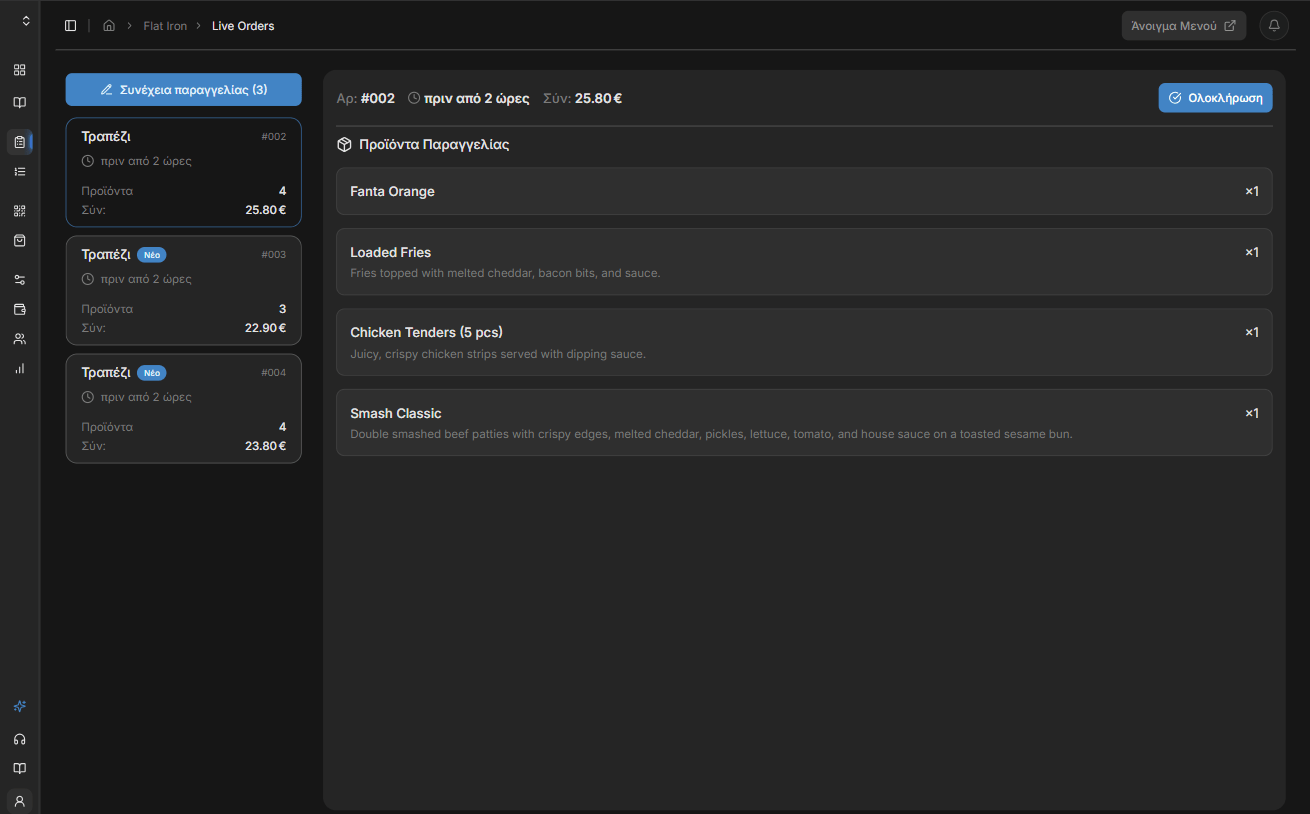Toggle the sidebar panel icon
Screen dimensions: 1310x814
(70, 26)
